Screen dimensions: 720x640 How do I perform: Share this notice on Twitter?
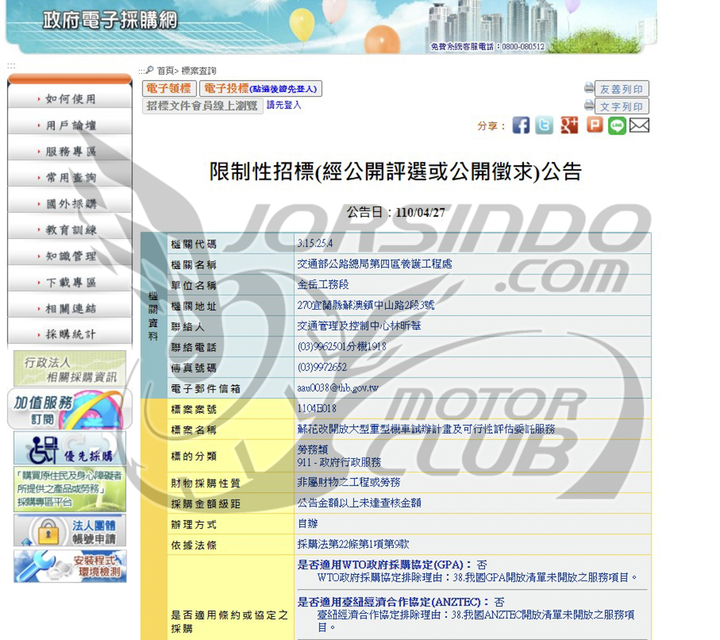coord(544,125)
